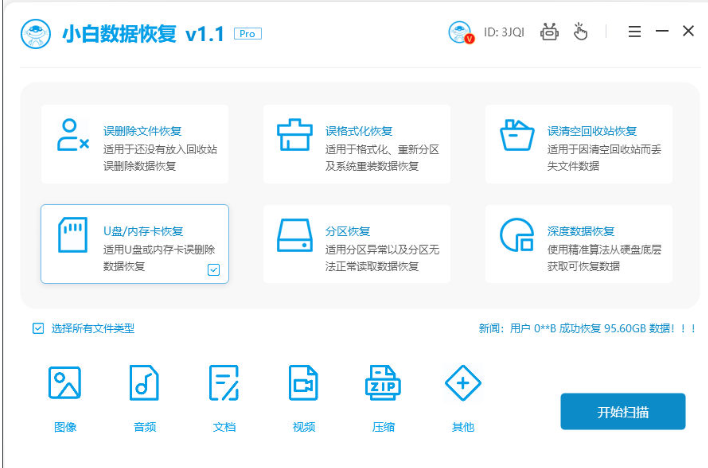The height and width of the screenshot is (468, 708).
Task: Click the 视频 label
Action: (303, 427)
